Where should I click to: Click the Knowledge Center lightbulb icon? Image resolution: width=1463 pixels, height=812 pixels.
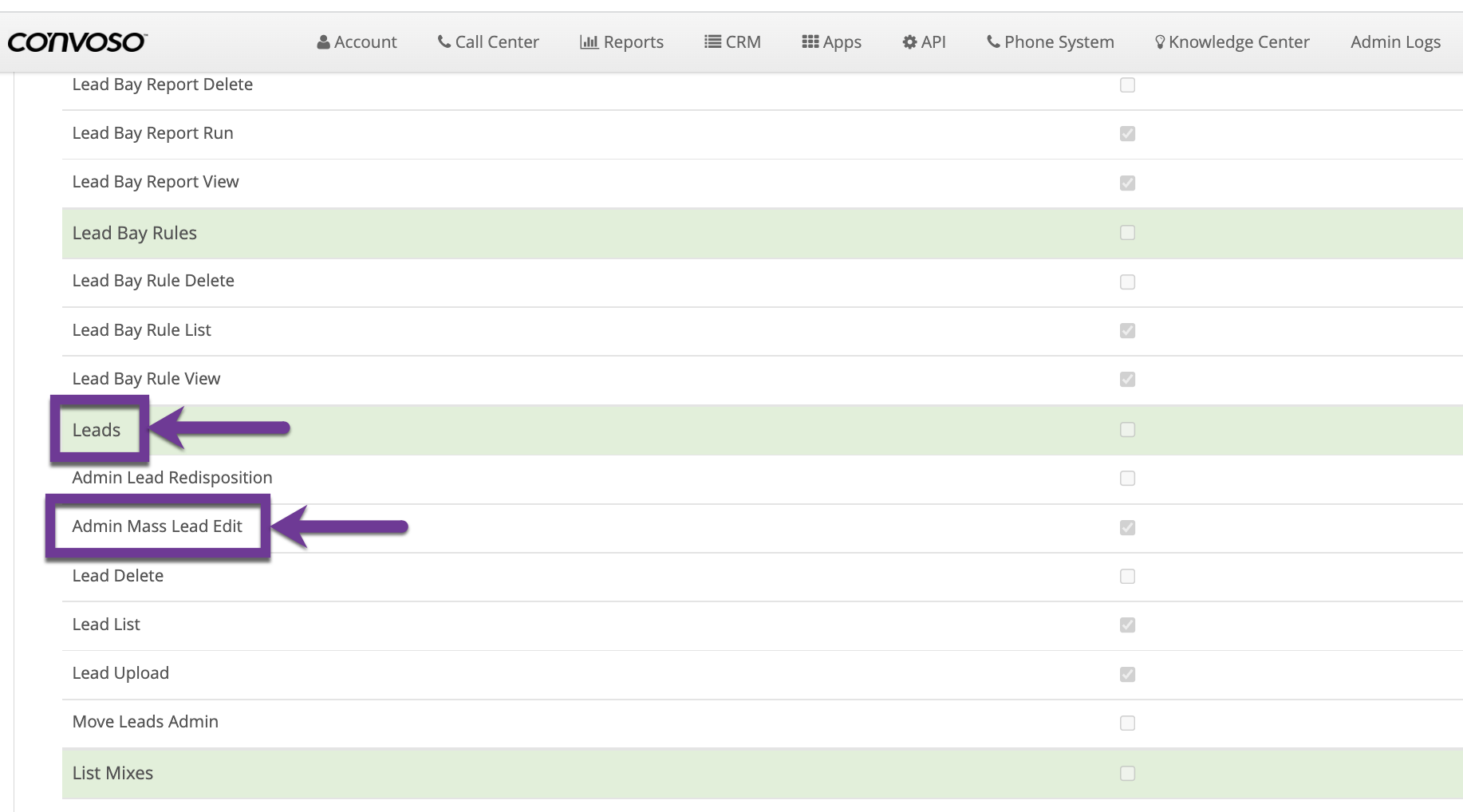coord(1160,42)
